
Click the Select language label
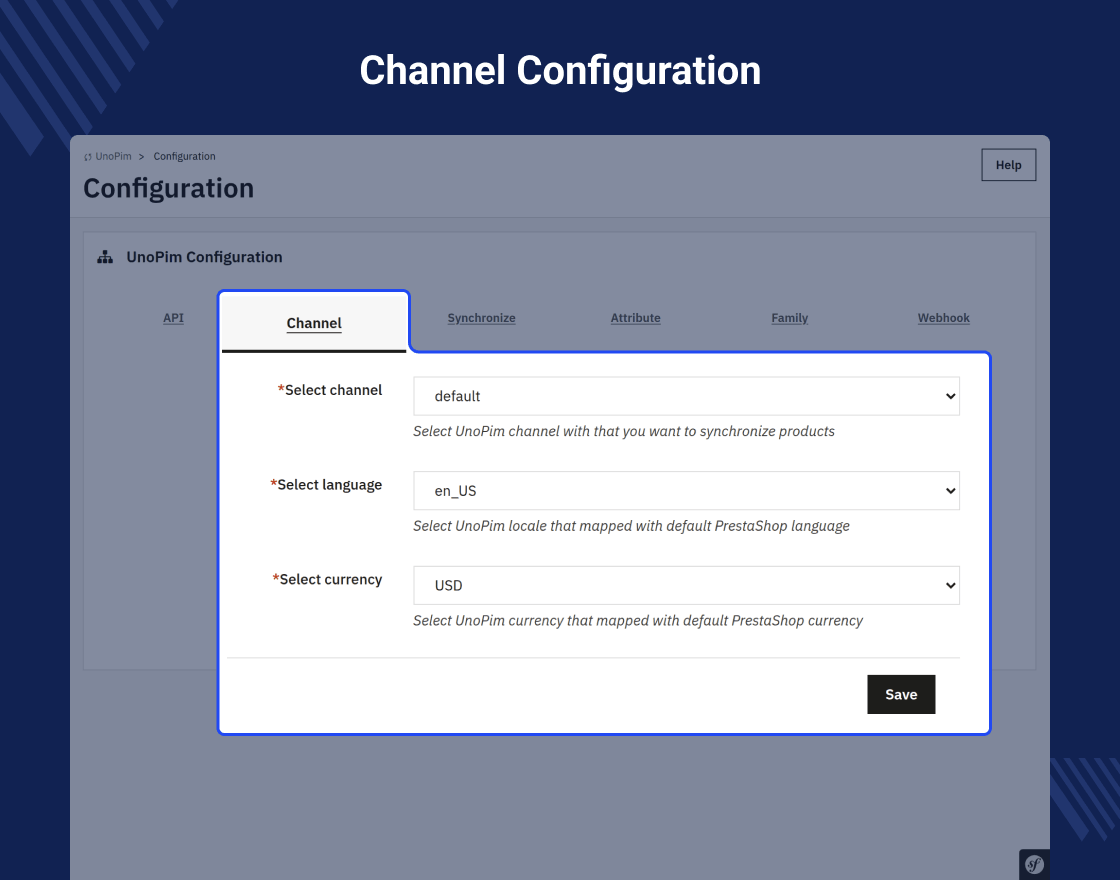coord(326,485)
